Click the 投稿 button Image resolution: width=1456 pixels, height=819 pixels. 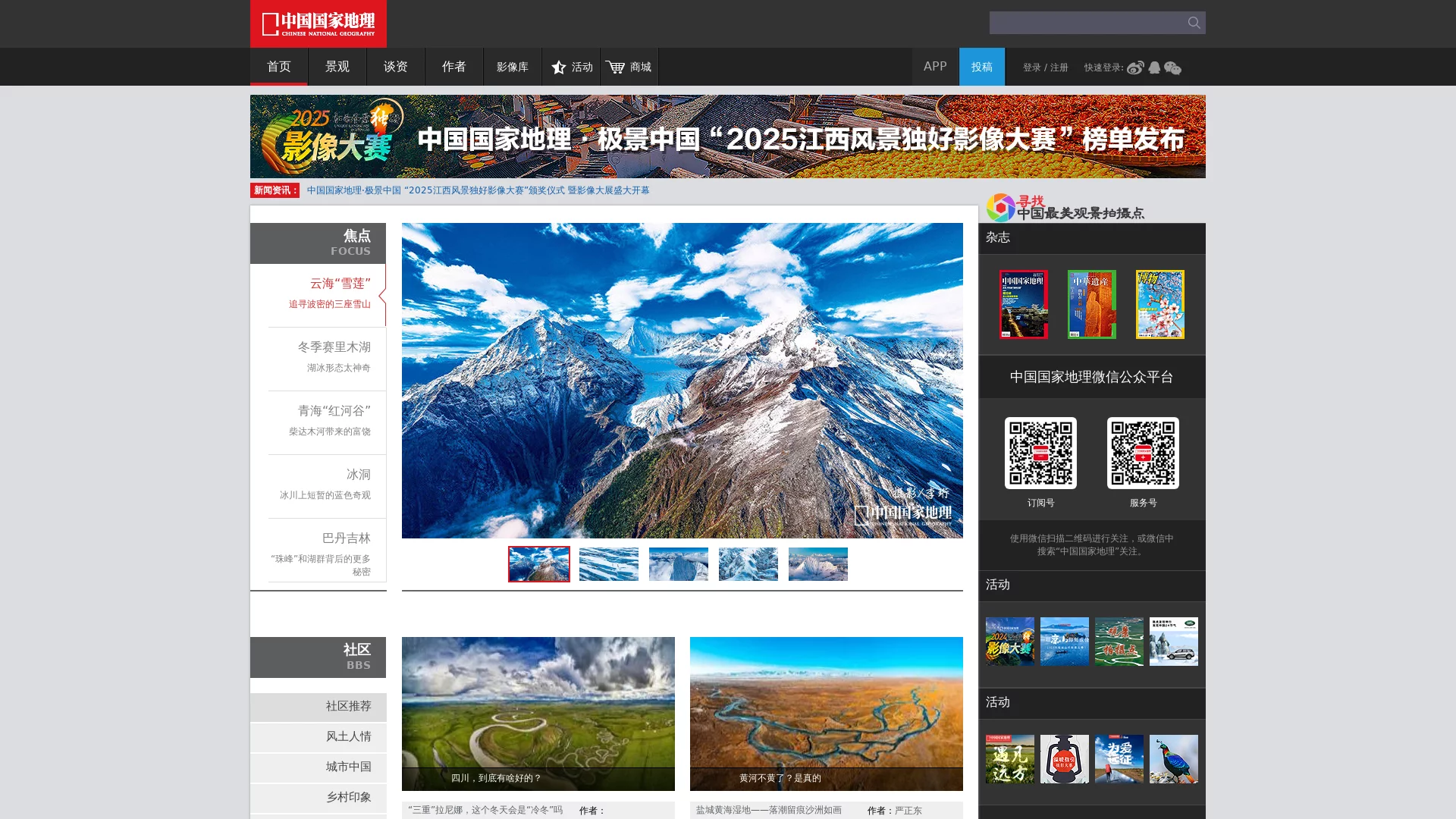click(983, 67)
